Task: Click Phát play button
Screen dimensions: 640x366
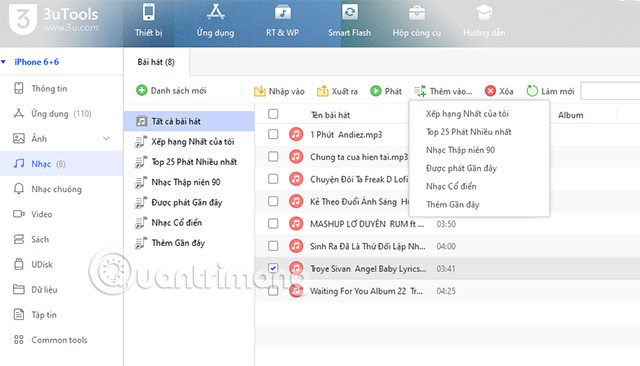Action: click(386, 91)
